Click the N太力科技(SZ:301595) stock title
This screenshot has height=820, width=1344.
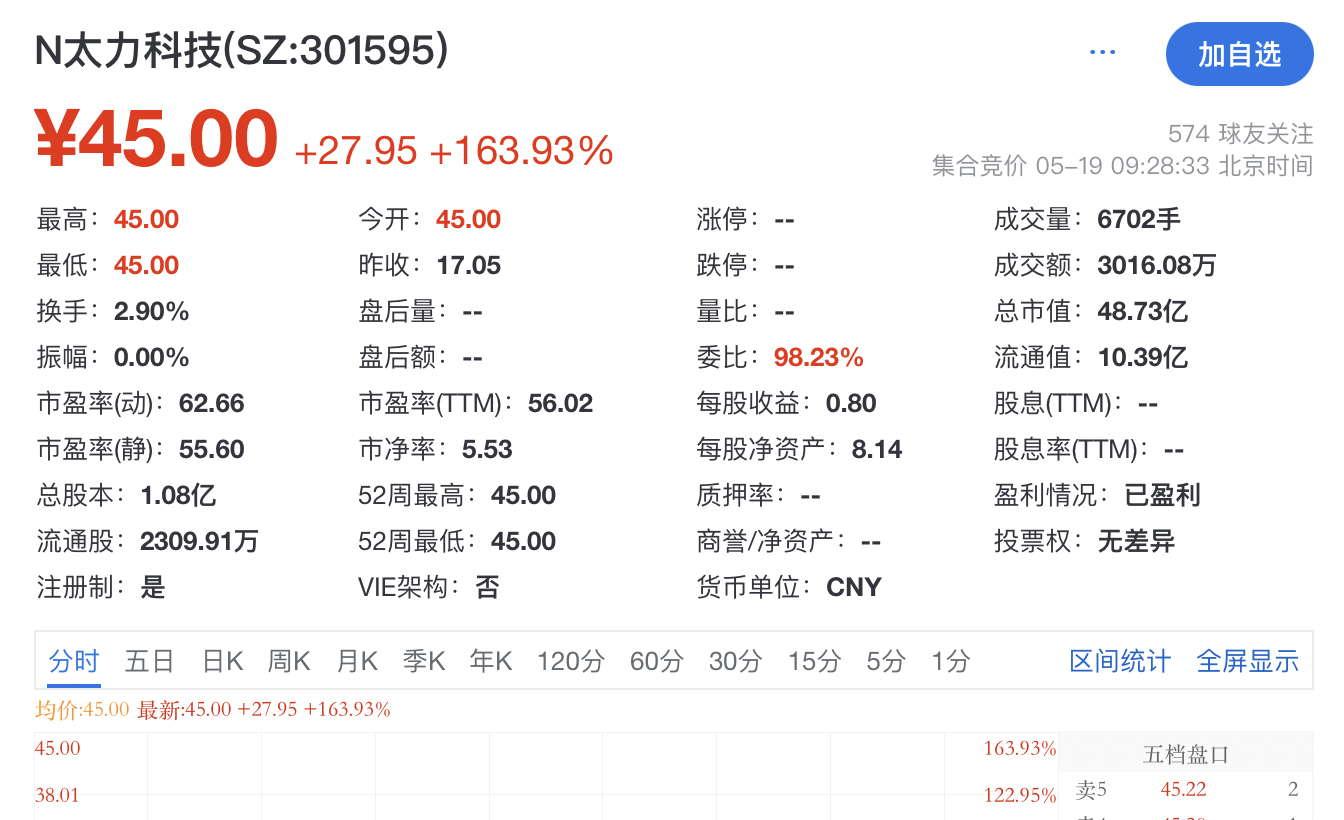coord(241,51)
